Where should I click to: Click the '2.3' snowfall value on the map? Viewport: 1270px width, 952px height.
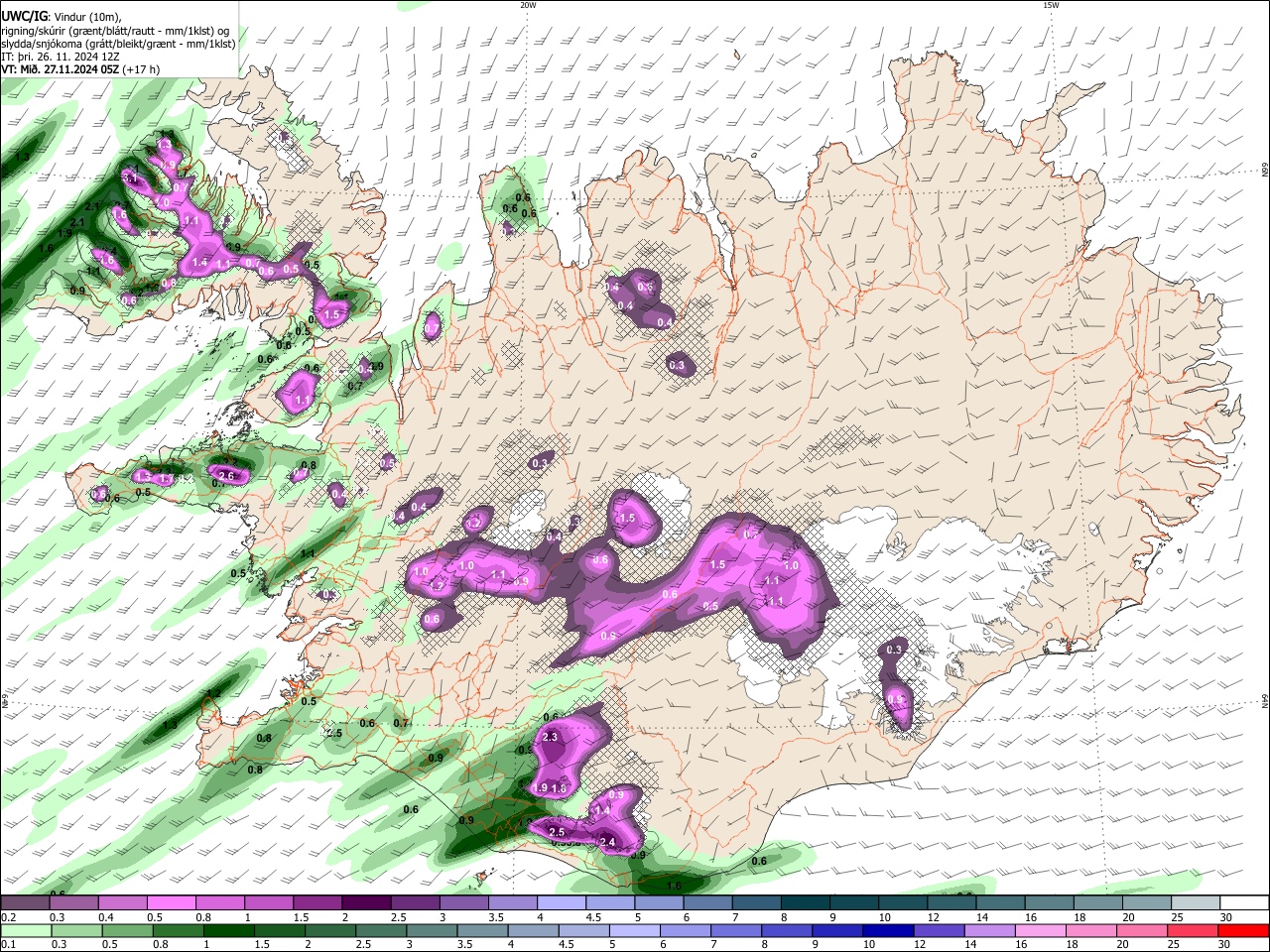(x=552, y=737)
